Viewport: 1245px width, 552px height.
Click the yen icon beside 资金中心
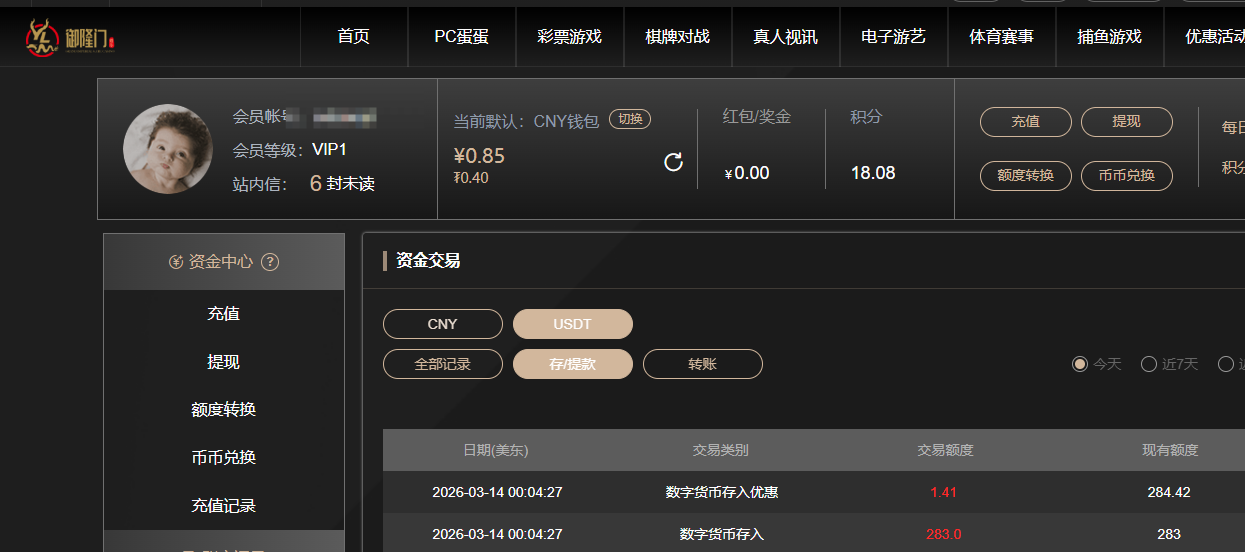click(x=176, y=262)
